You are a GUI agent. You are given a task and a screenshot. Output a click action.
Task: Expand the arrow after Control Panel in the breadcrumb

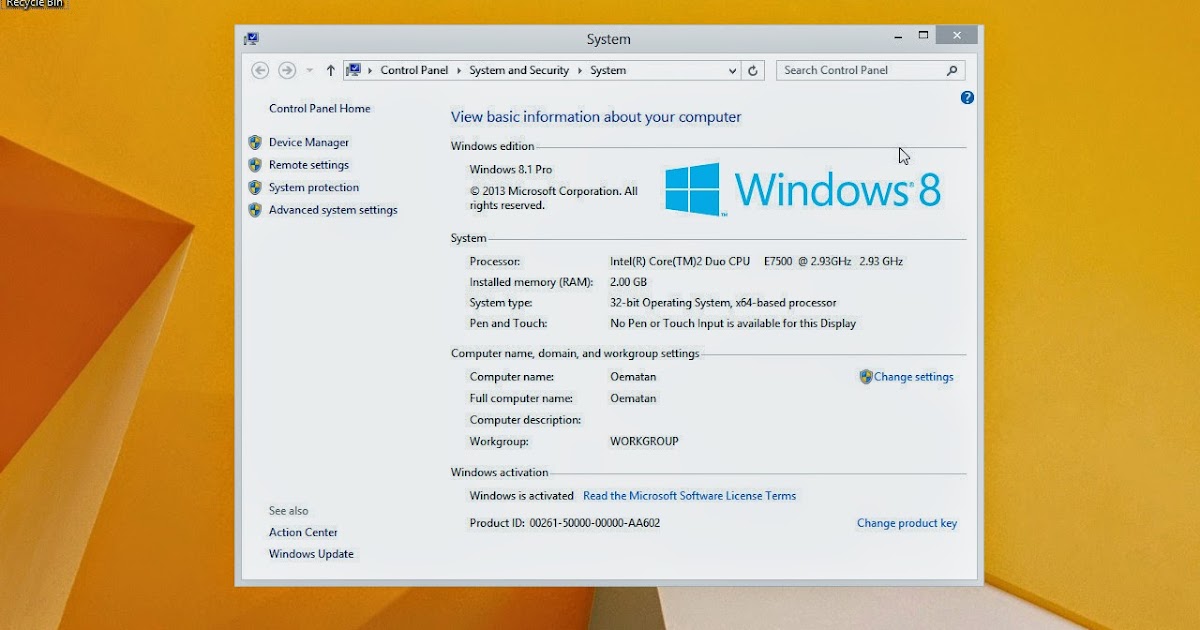[460, 71]
